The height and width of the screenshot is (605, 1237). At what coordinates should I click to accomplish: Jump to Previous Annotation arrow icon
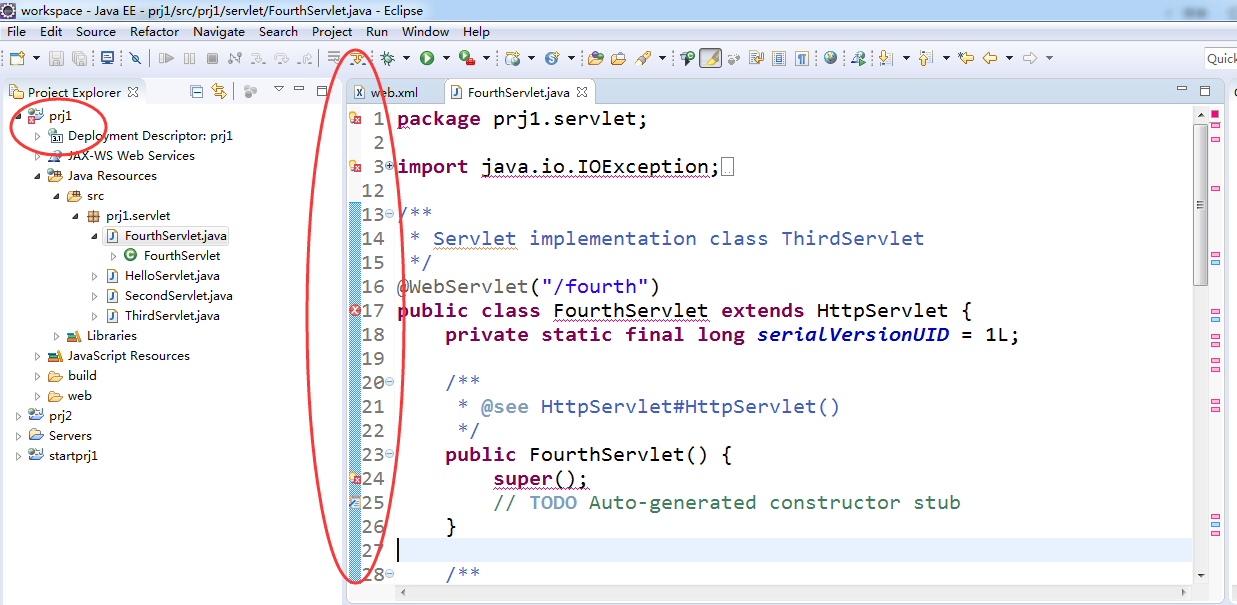tap(925, 58)
